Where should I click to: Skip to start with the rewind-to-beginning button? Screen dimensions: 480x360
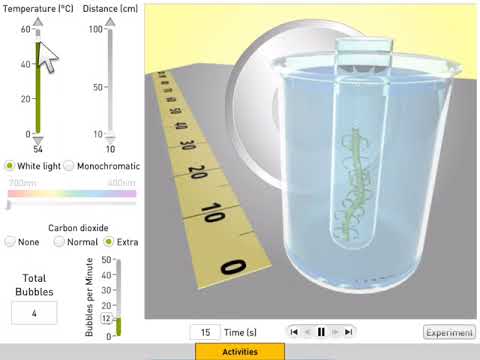pyautogui.click(x=294, y=332)
